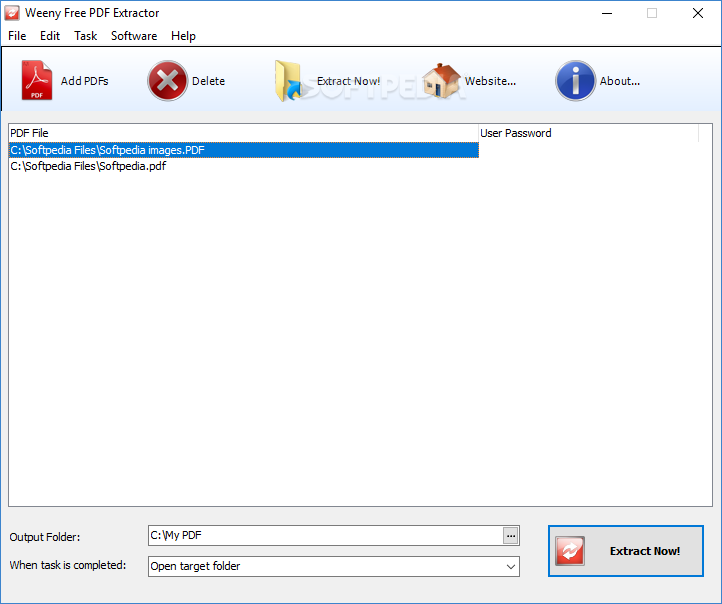Image resolution: width=722 pixels, height=604 pixels.
Task: Open the Website house icon
Action: [x=441, y=81]
